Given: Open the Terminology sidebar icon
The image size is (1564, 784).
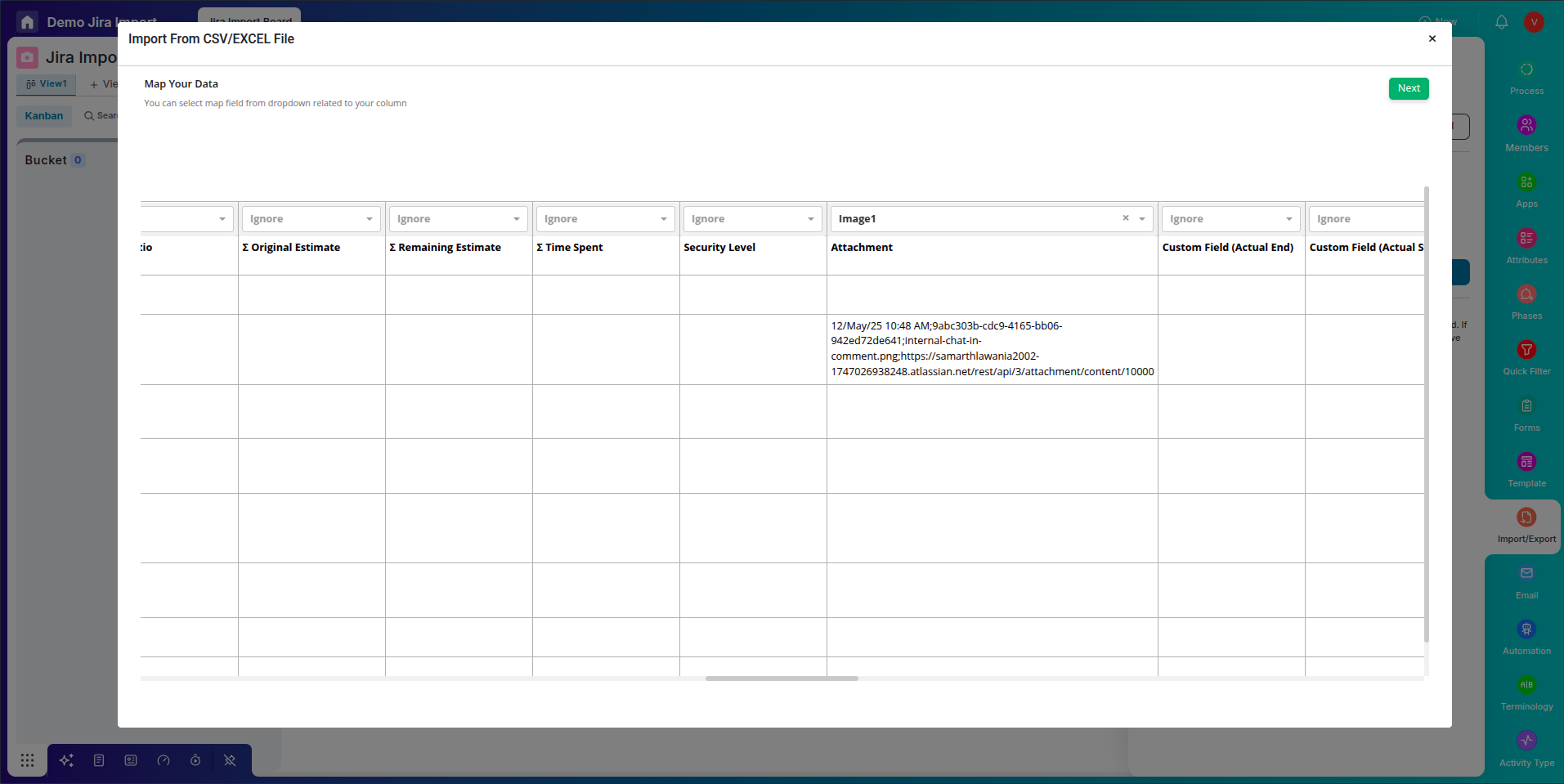Looking at the screenshot, I should click(1526, 684).
